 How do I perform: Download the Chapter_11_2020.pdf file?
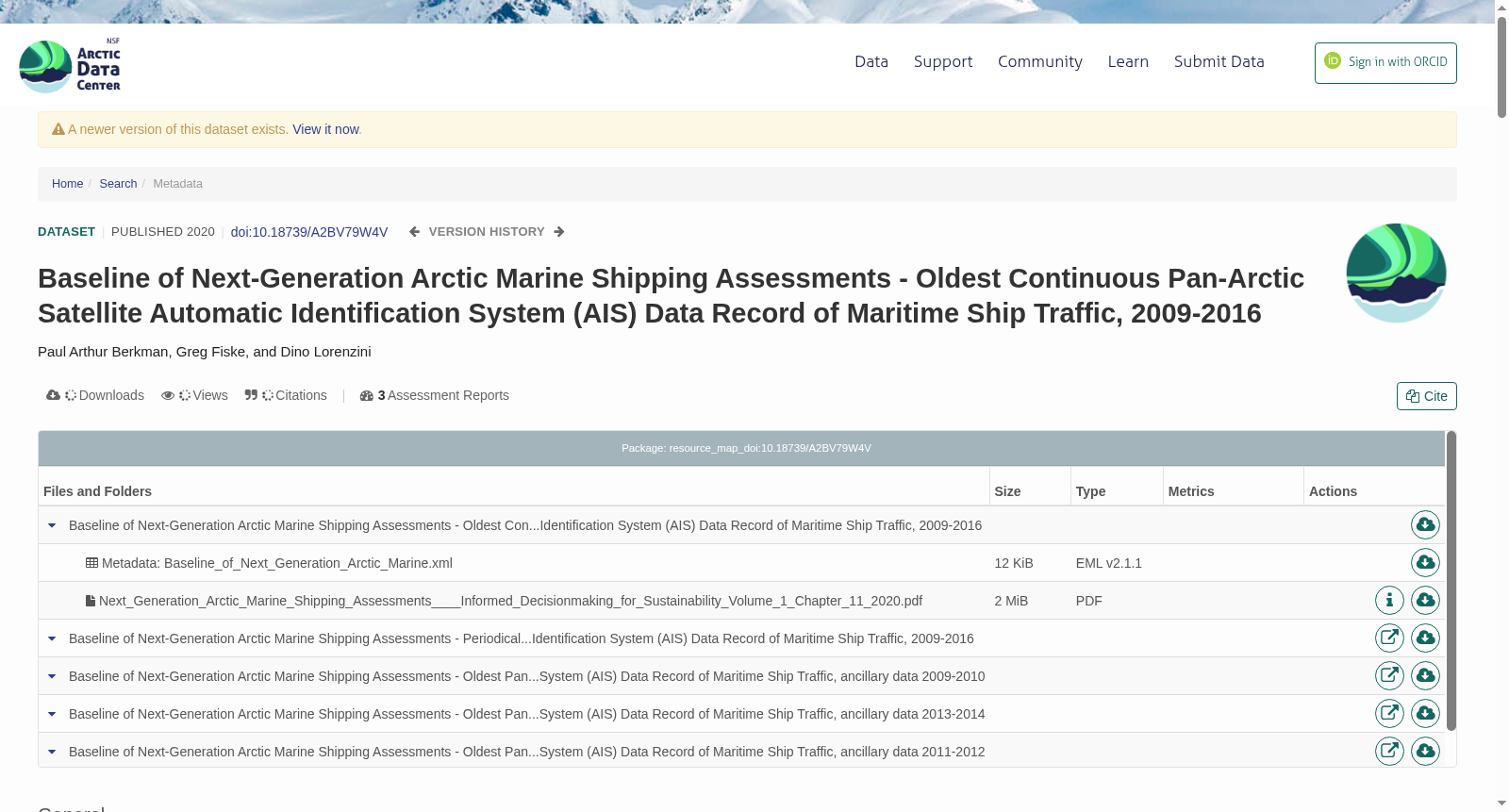[1425, 600]
